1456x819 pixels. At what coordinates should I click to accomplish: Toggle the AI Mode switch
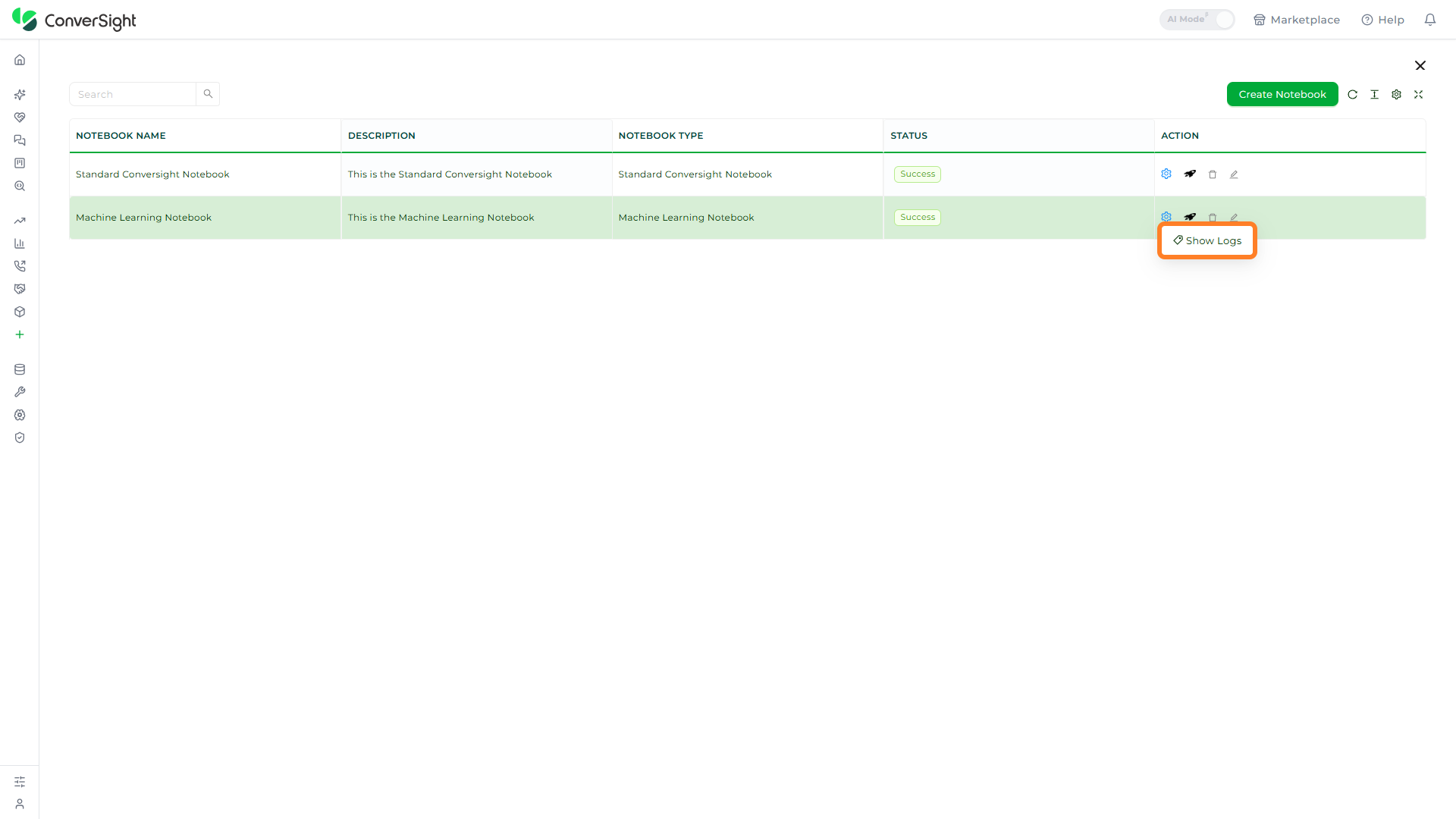coord(1197,20)
